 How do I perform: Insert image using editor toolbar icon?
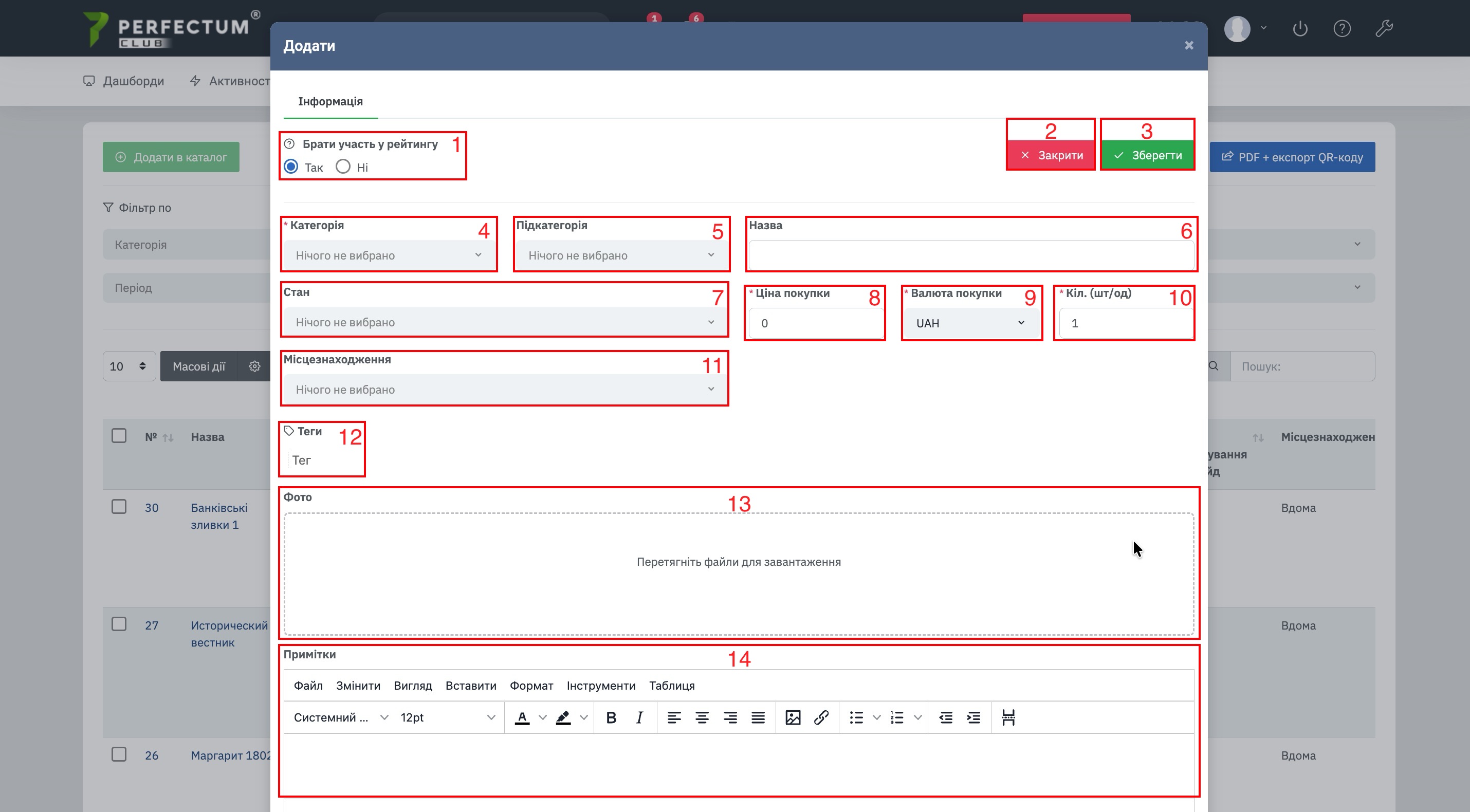(x=793, y=717)
